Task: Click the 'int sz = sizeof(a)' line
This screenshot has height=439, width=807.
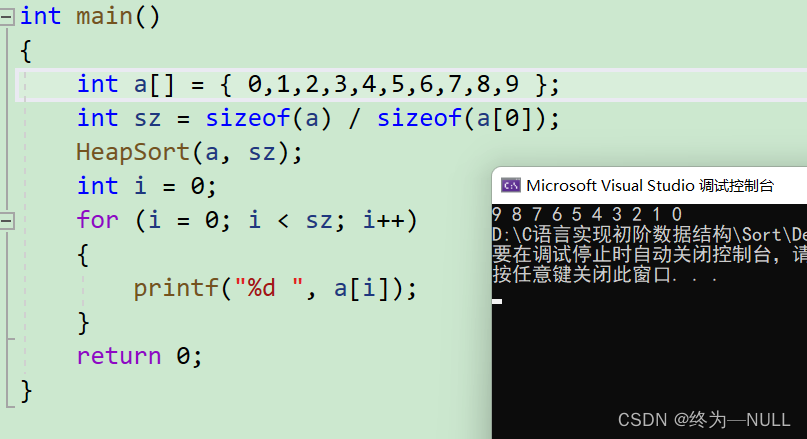Action: tap(318, 118)
